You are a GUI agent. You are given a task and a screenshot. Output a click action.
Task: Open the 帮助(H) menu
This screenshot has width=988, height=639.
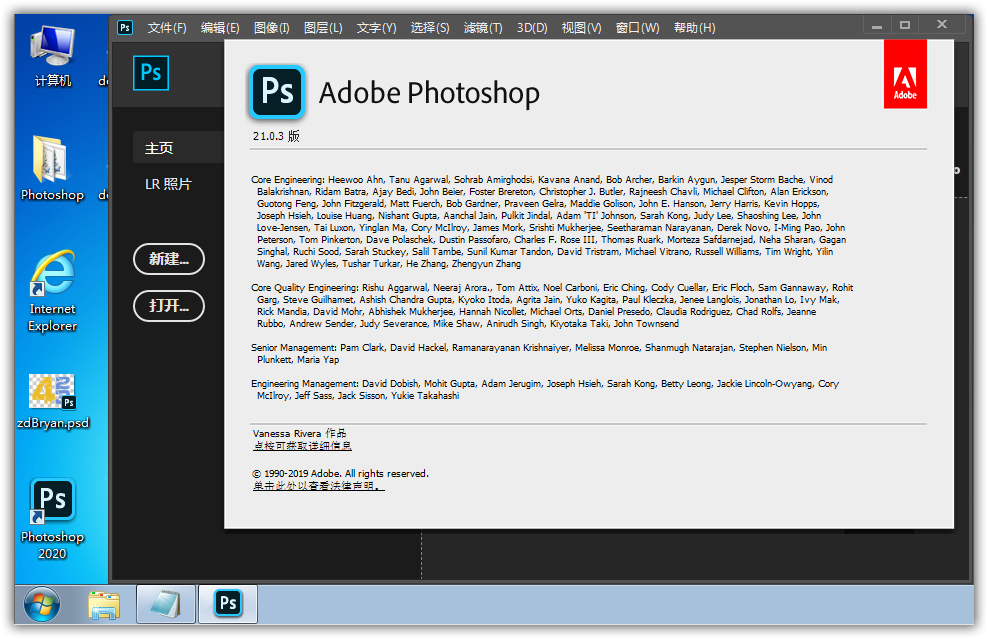pos(694,28)
